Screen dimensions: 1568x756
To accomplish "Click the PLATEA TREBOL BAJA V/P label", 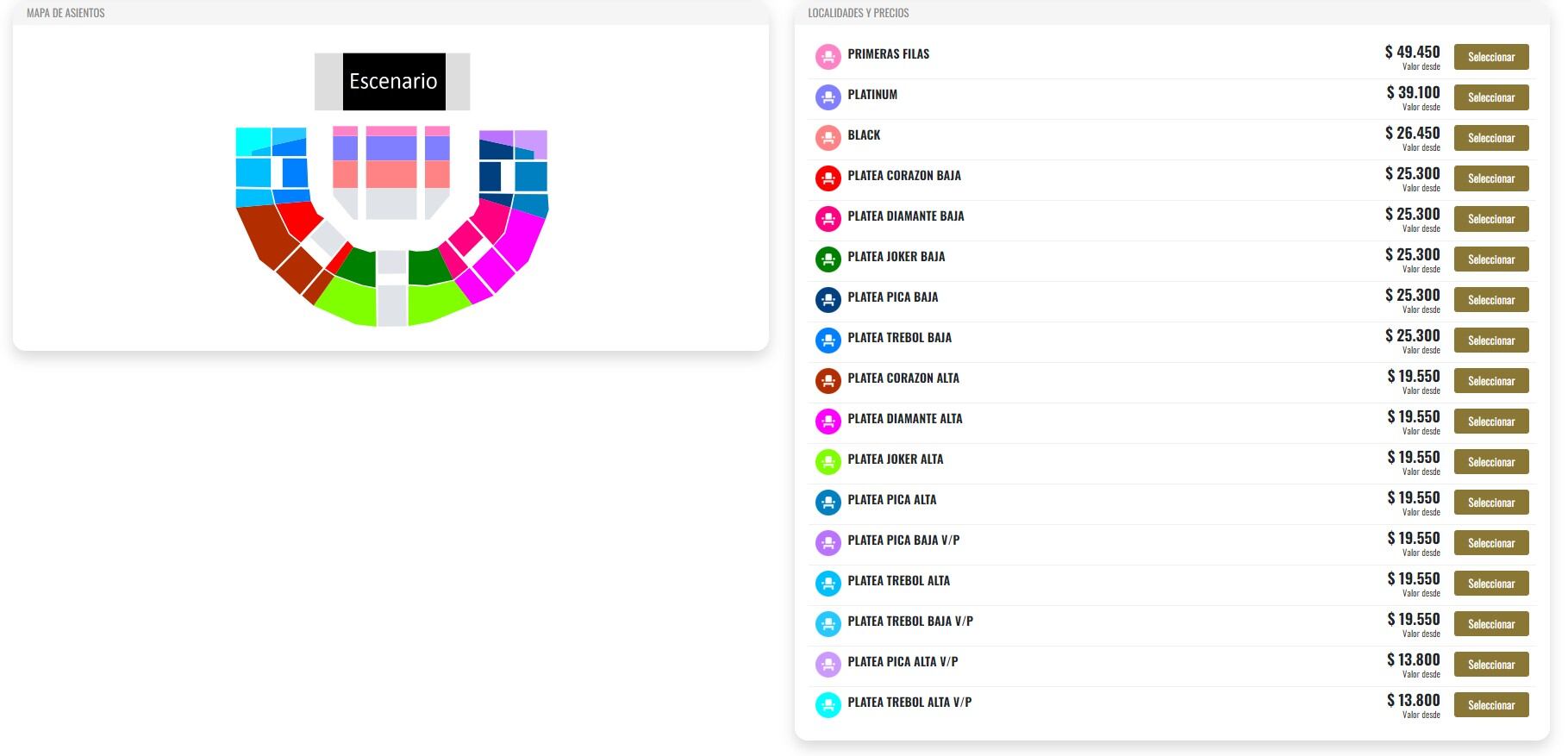I will 909,622.
